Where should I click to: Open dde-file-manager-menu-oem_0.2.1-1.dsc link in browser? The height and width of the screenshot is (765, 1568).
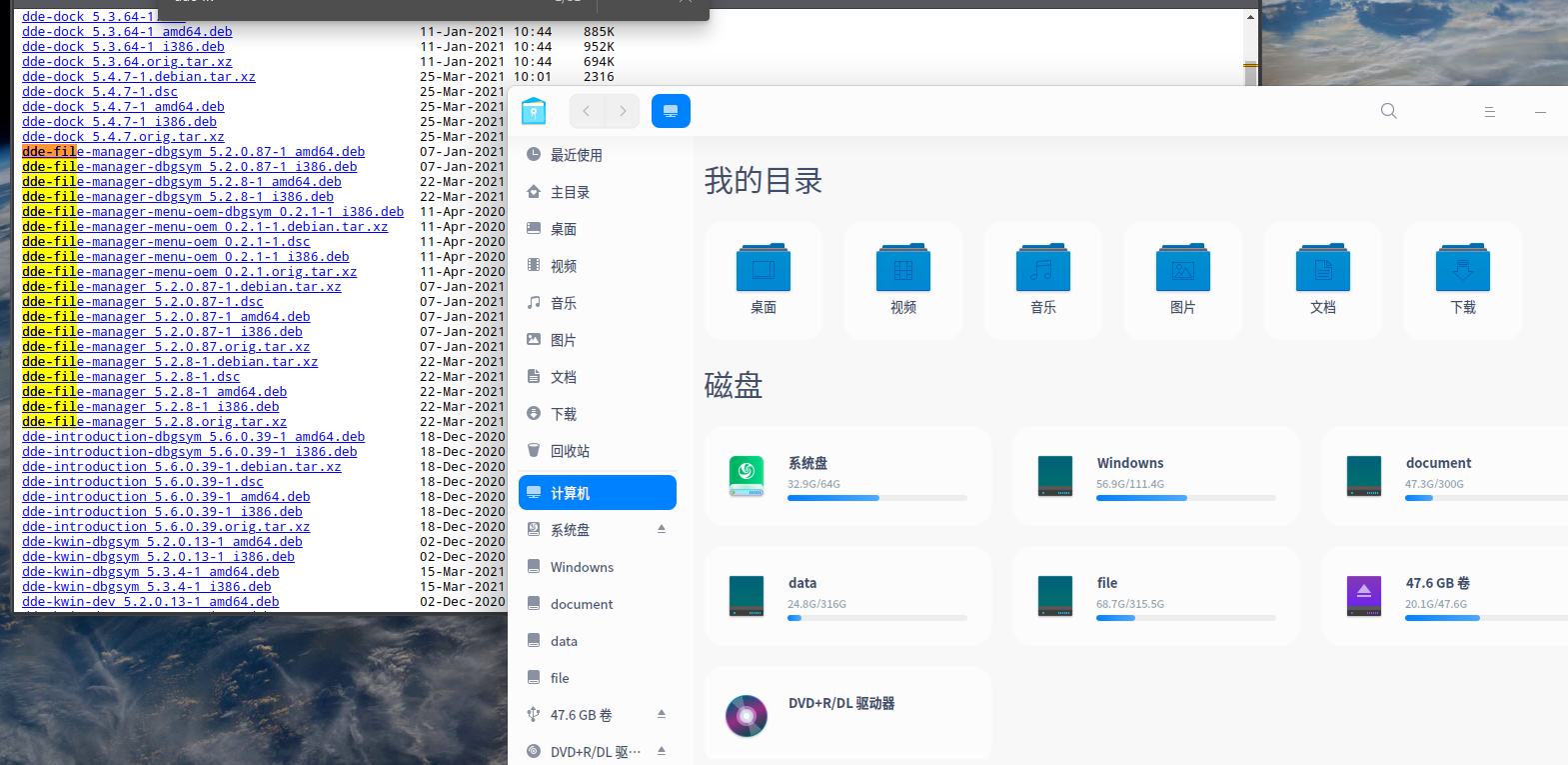pos(166,242)
